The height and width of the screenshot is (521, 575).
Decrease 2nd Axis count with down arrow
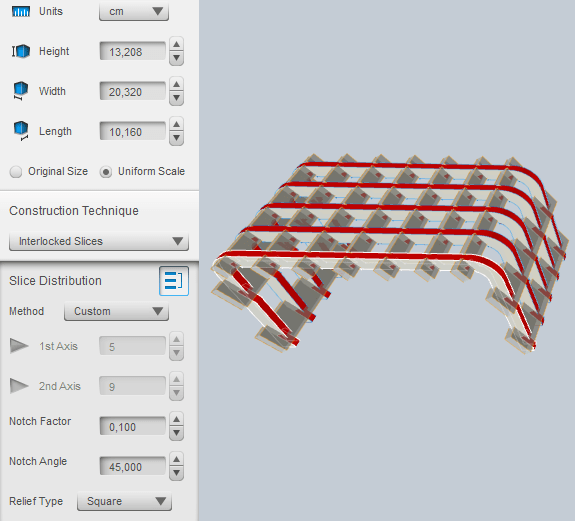176,393
